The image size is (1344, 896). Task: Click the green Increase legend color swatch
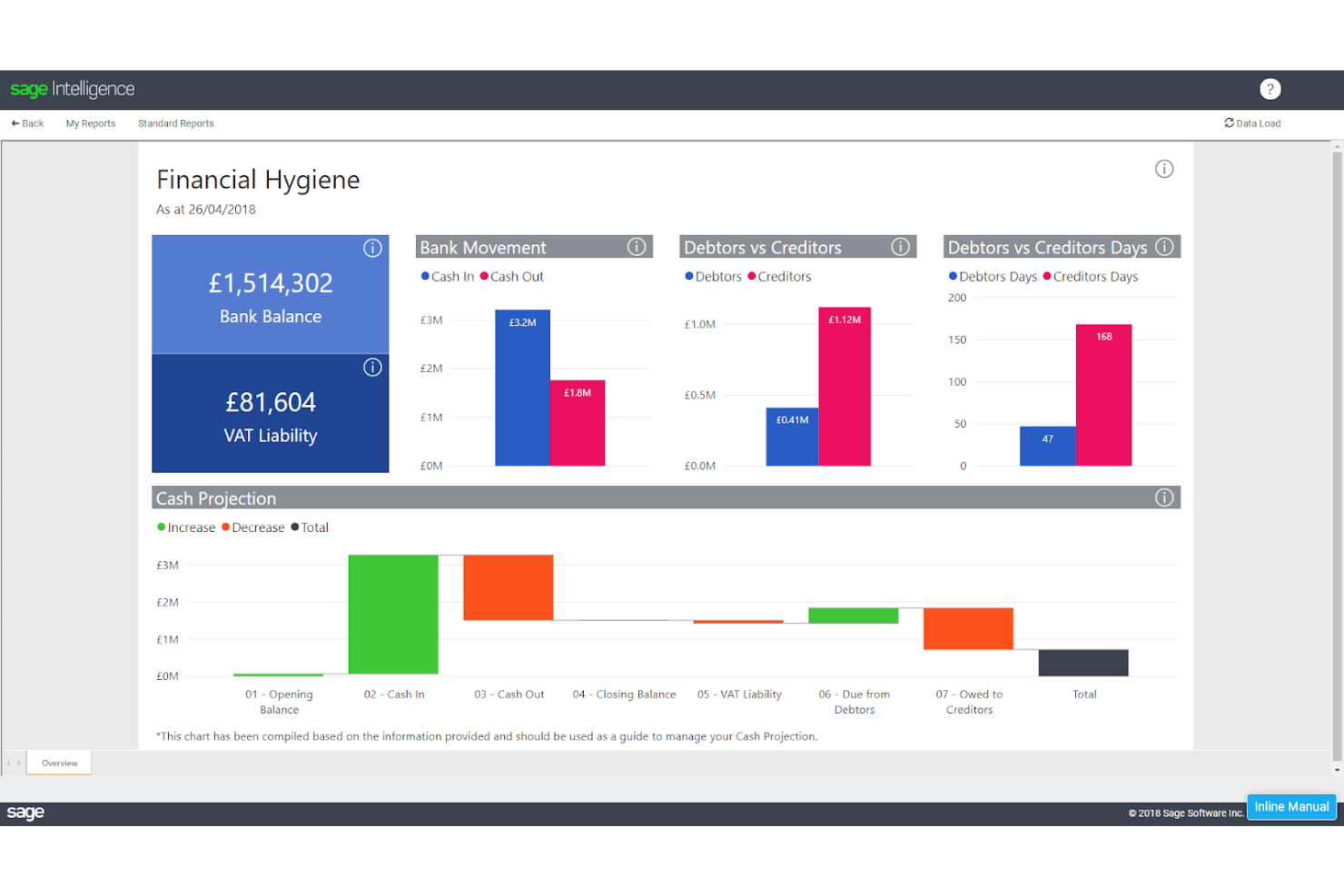pyautogui.click(x=161, y=527)
